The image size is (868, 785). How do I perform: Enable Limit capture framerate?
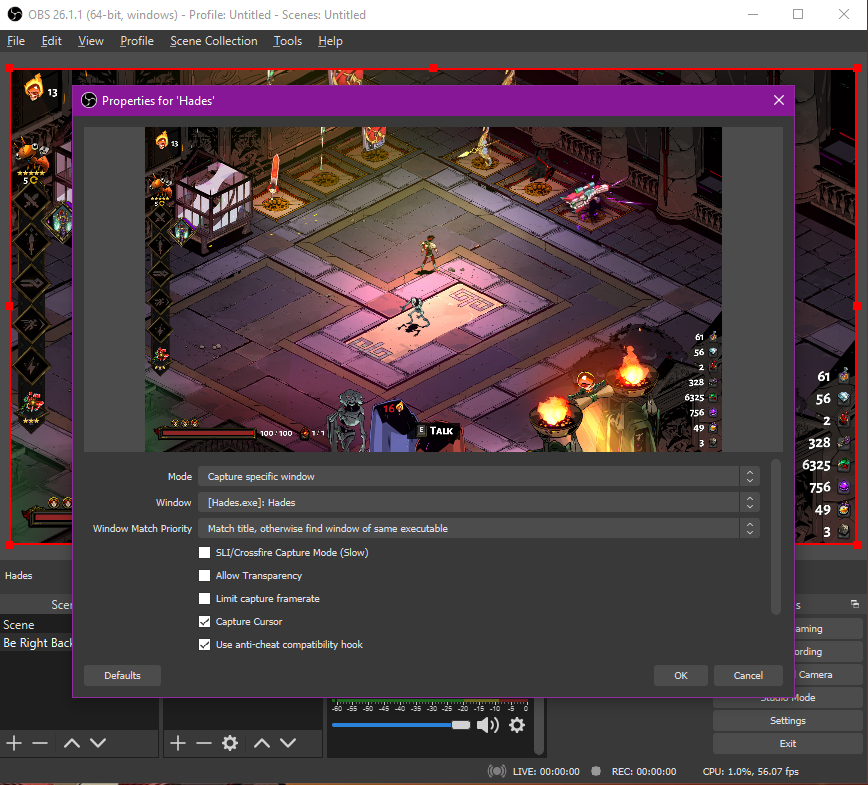tap(205, 598)
